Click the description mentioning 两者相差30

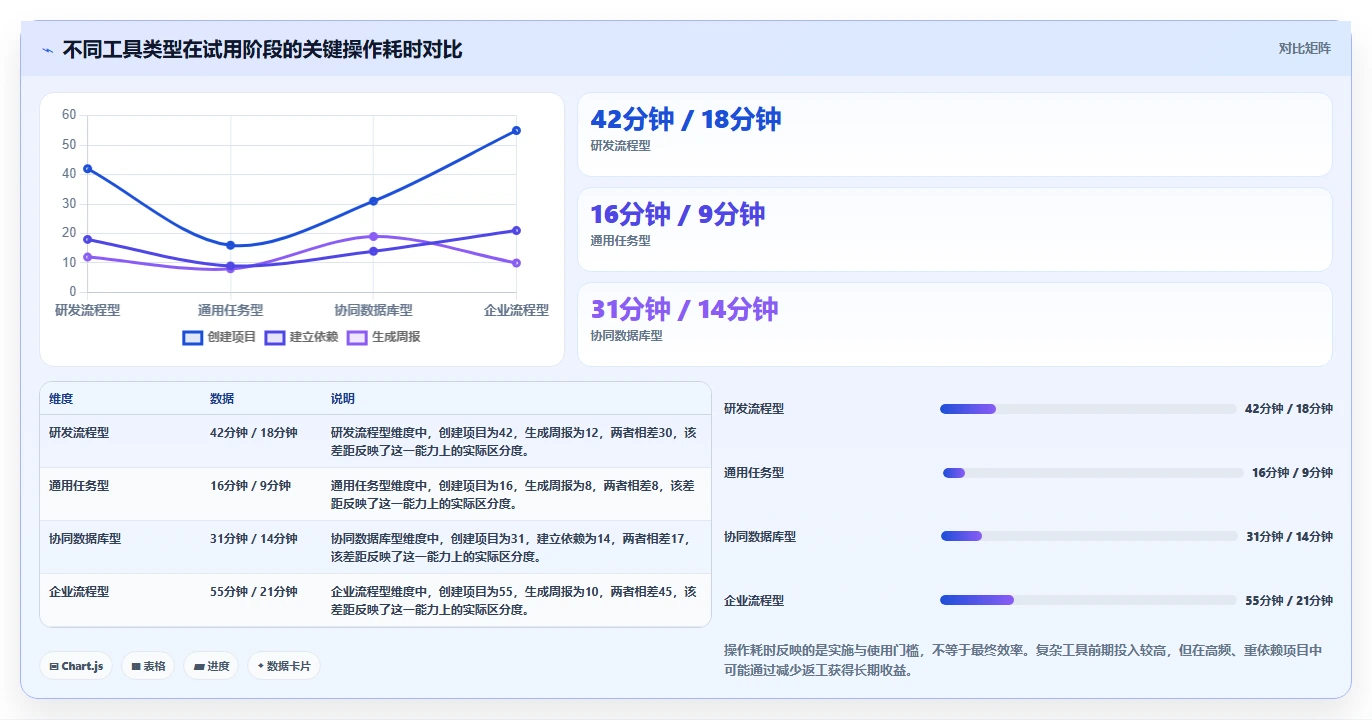coord(514,441)
